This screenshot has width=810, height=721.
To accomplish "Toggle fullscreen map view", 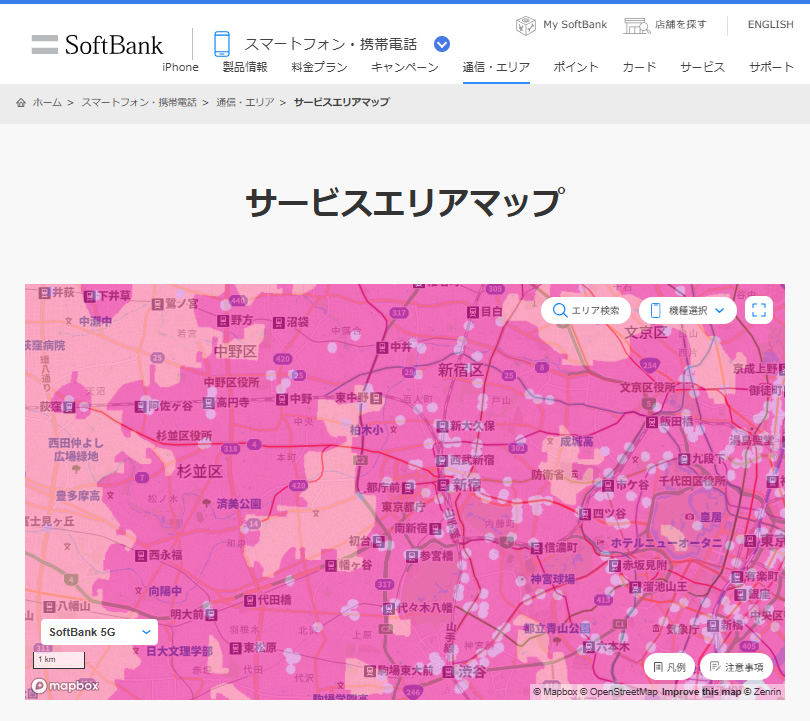I will coord(759,310).
